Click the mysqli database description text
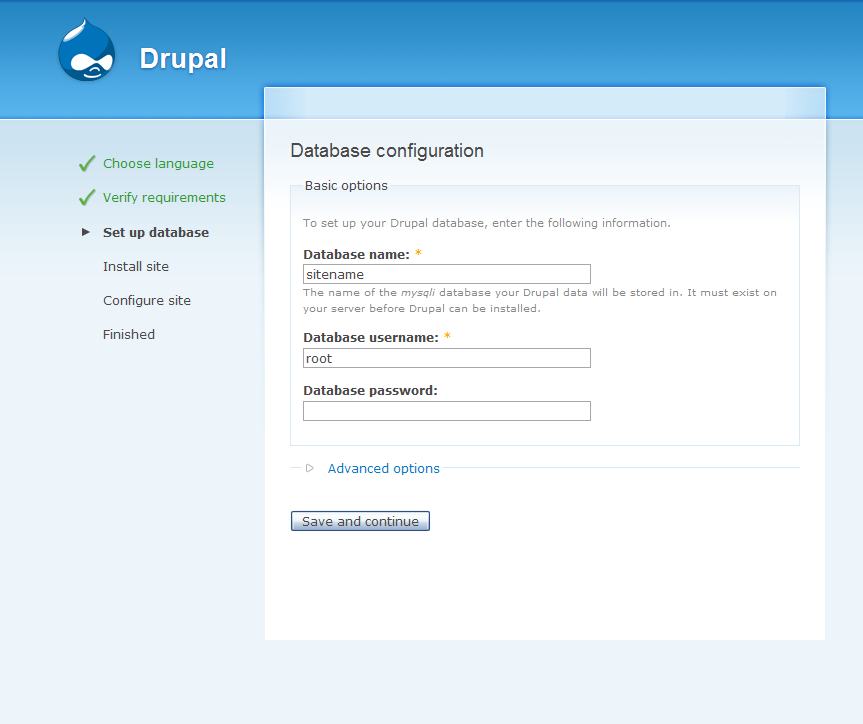 [x=540, y=301]
